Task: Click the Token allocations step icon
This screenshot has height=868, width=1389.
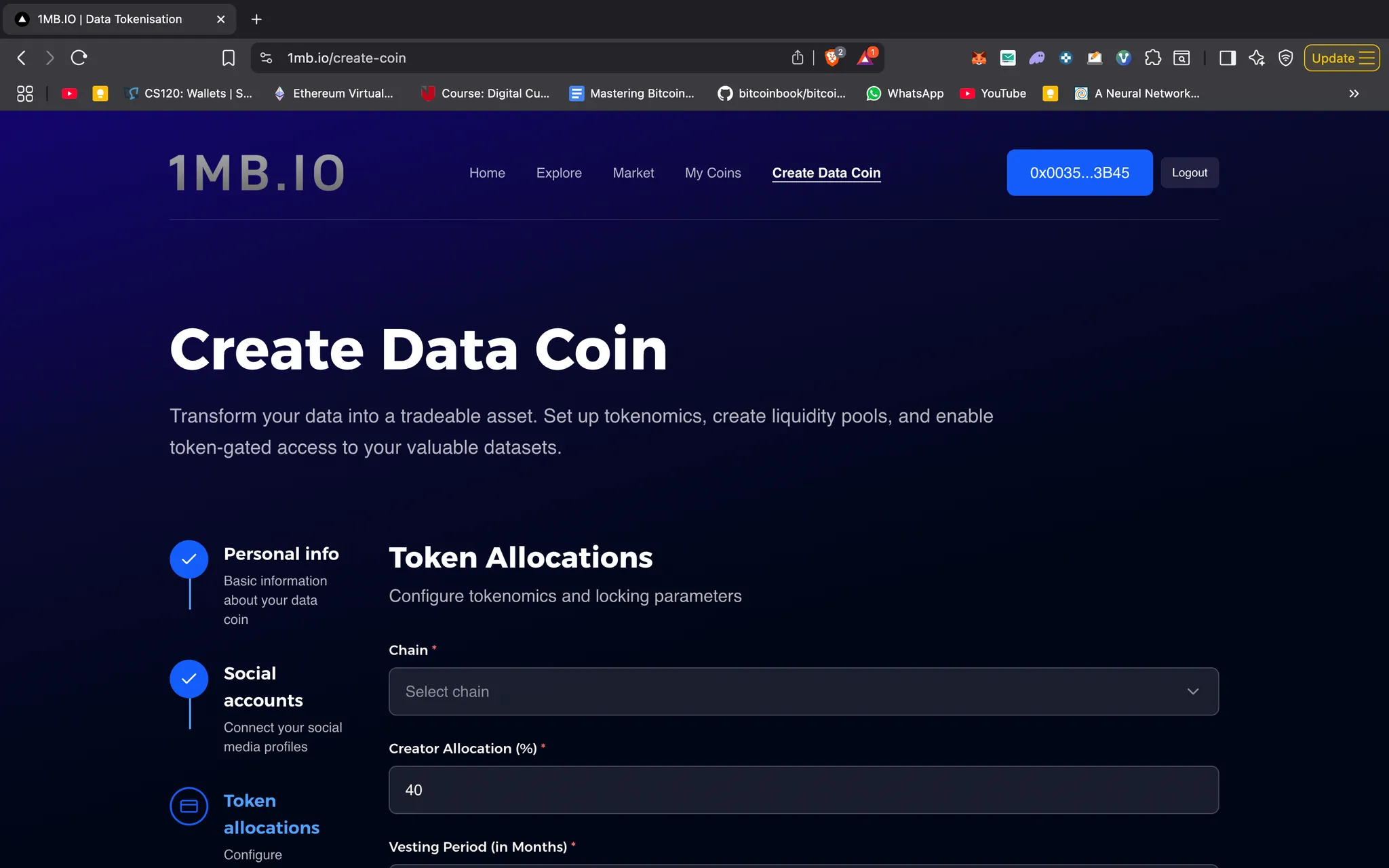Action: click(x=189, y=806)
